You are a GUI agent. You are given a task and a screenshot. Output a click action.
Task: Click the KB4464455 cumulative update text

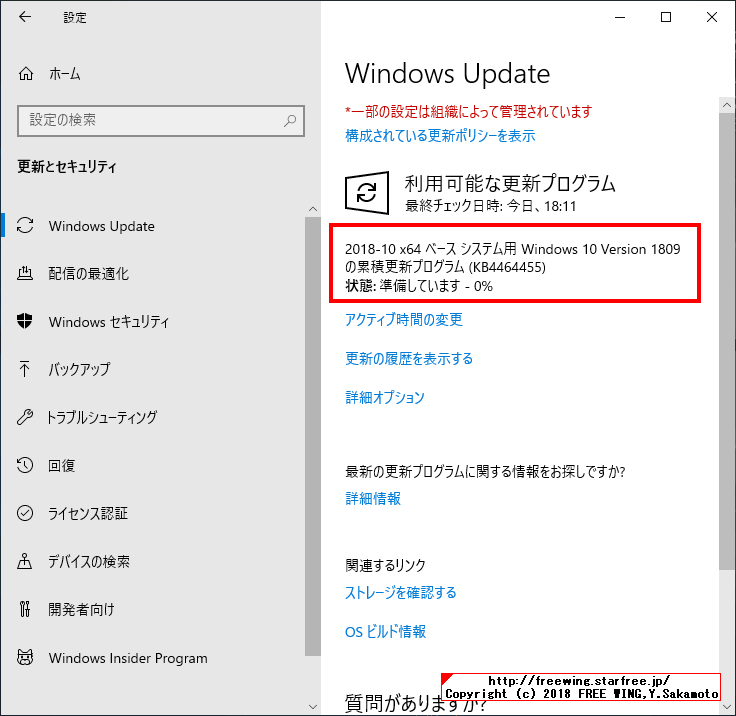(513, 258)
